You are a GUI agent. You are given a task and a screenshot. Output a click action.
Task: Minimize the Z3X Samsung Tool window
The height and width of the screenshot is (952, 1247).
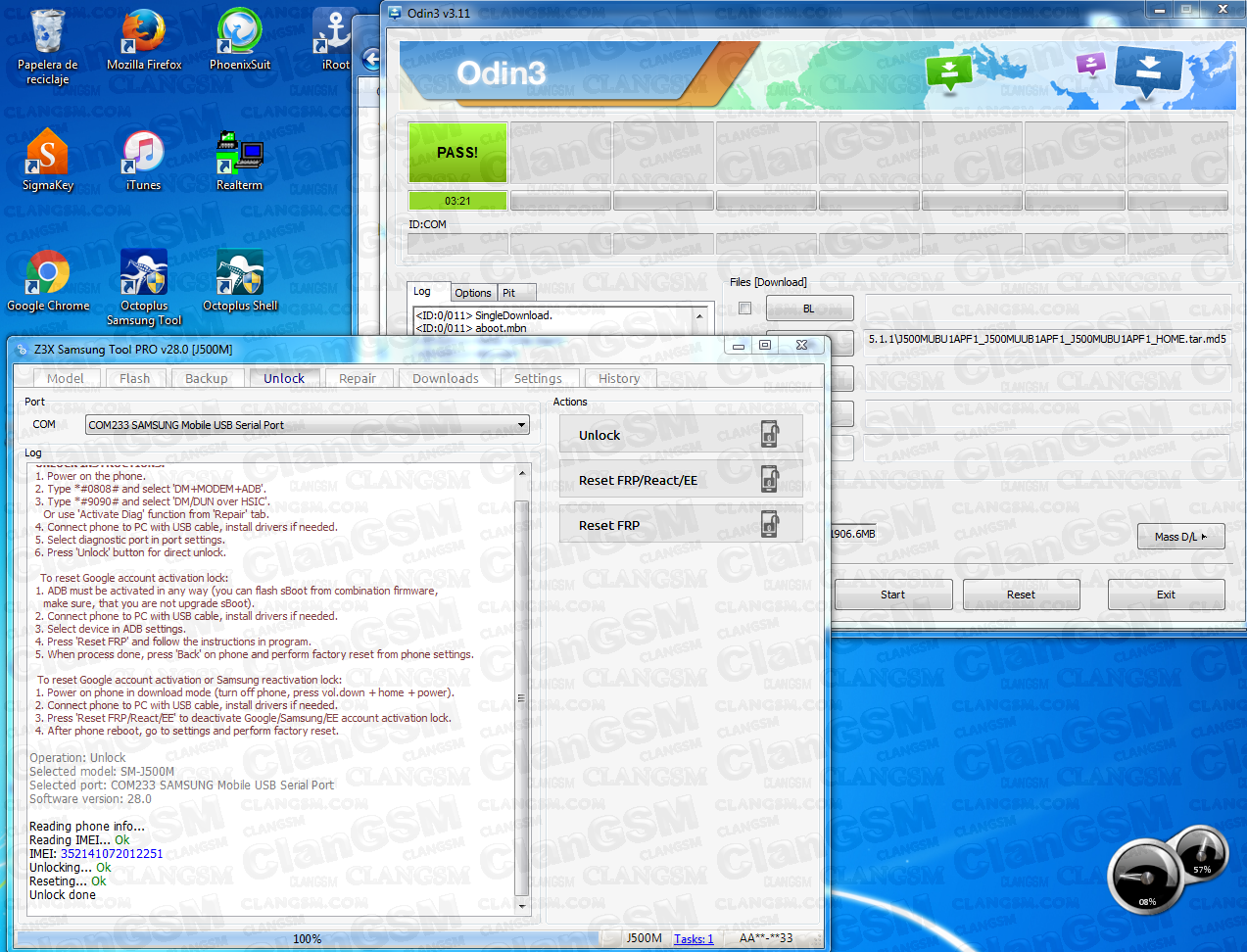pos(739,345)
